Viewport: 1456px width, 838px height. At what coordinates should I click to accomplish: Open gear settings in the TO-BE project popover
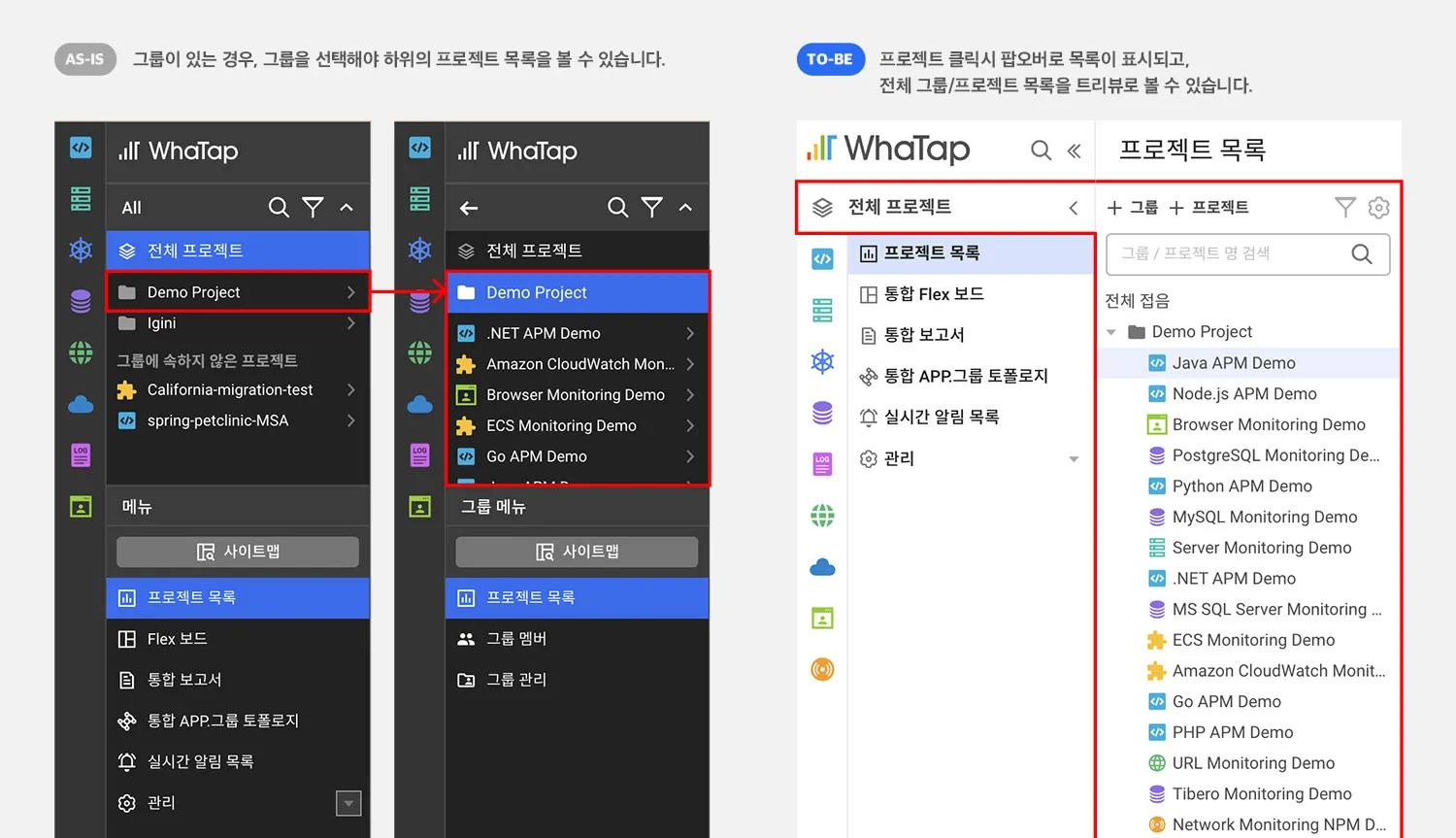1378,207
